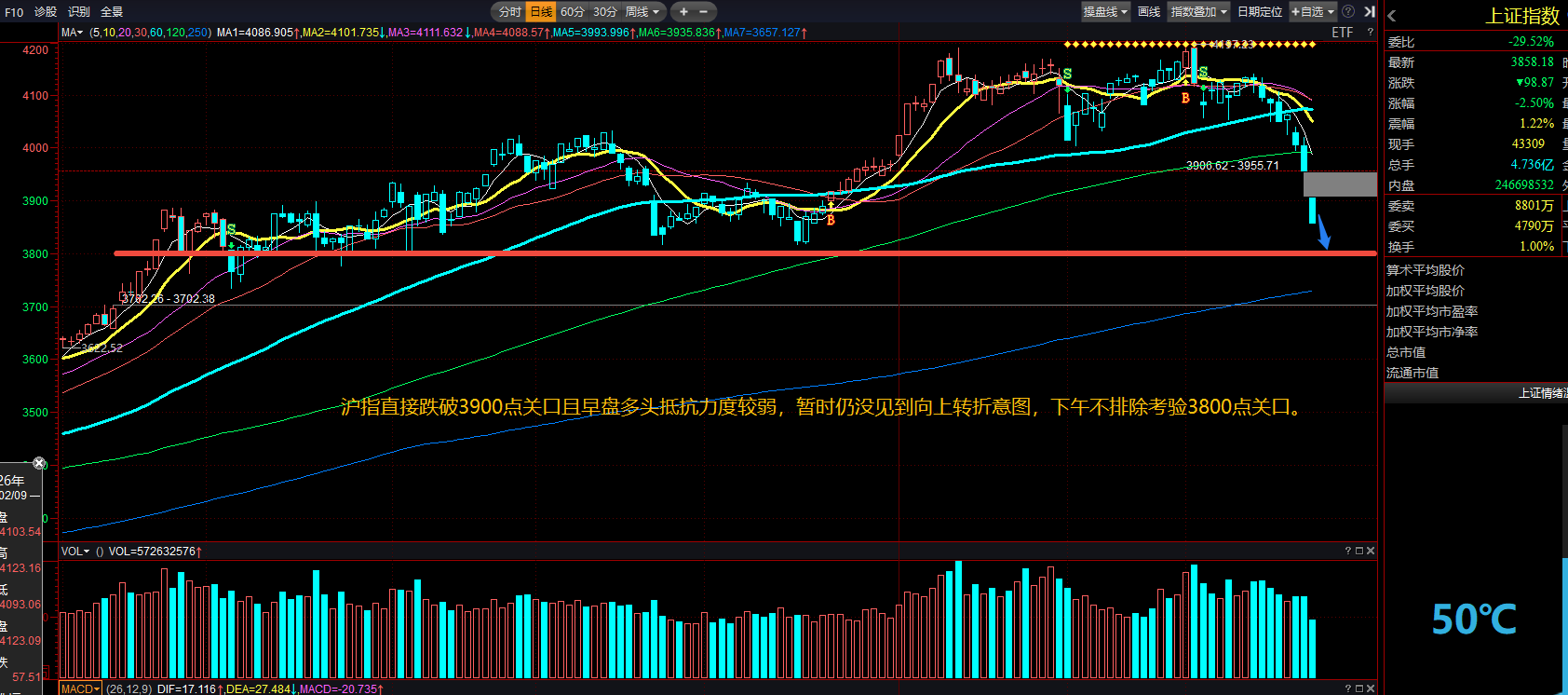Open help for the VOL panel
The width and height of the screenshot is (1568, 695).
click(x=1347, y=551)
